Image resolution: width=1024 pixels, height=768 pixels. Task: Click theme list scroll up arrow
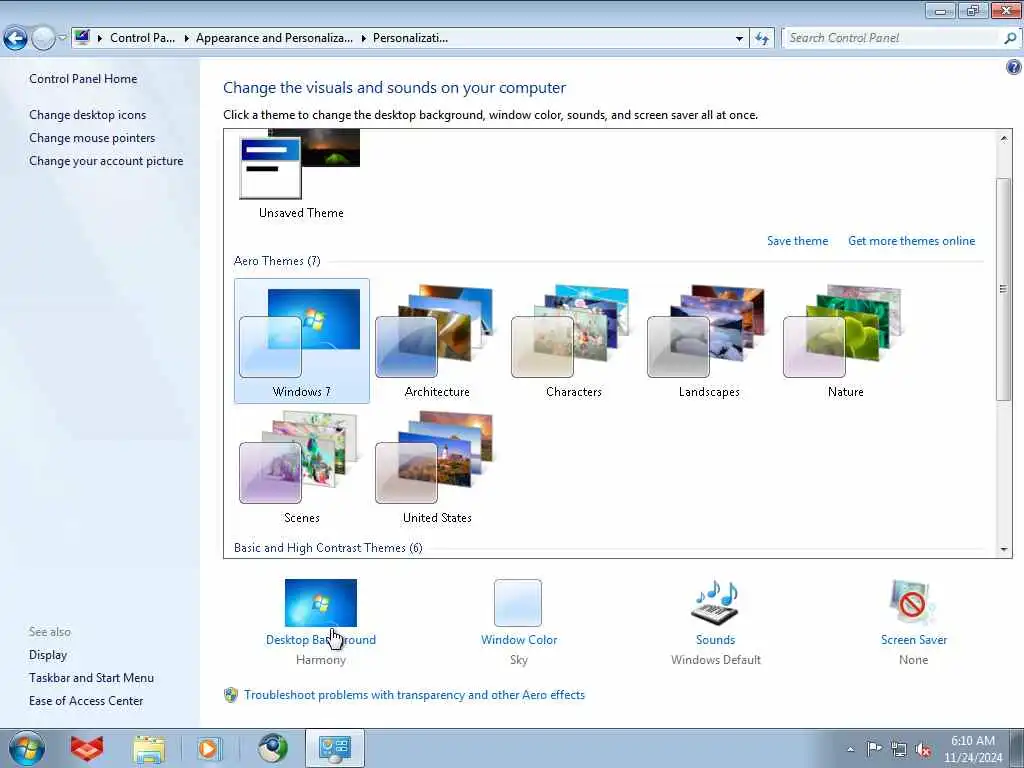[x=1004, y=138]
